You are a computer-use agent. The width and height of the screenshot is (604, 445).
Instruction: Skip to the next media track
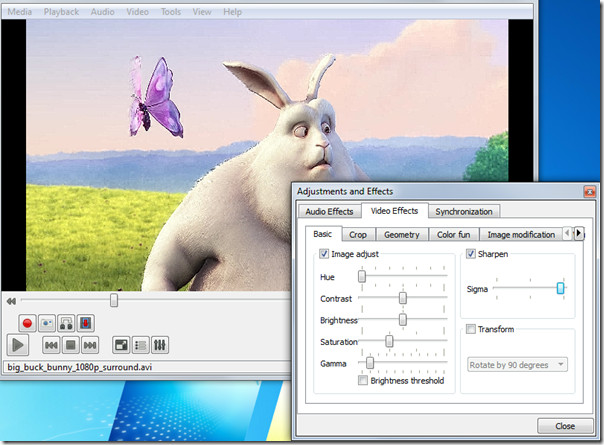(x=90, y=345)
